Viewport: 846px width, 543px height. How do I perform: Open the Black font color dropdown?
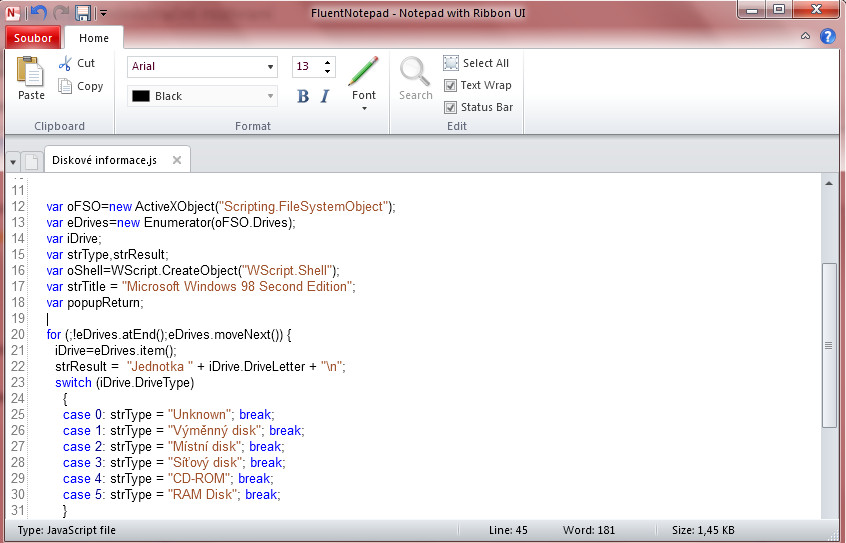coord(270,96)
